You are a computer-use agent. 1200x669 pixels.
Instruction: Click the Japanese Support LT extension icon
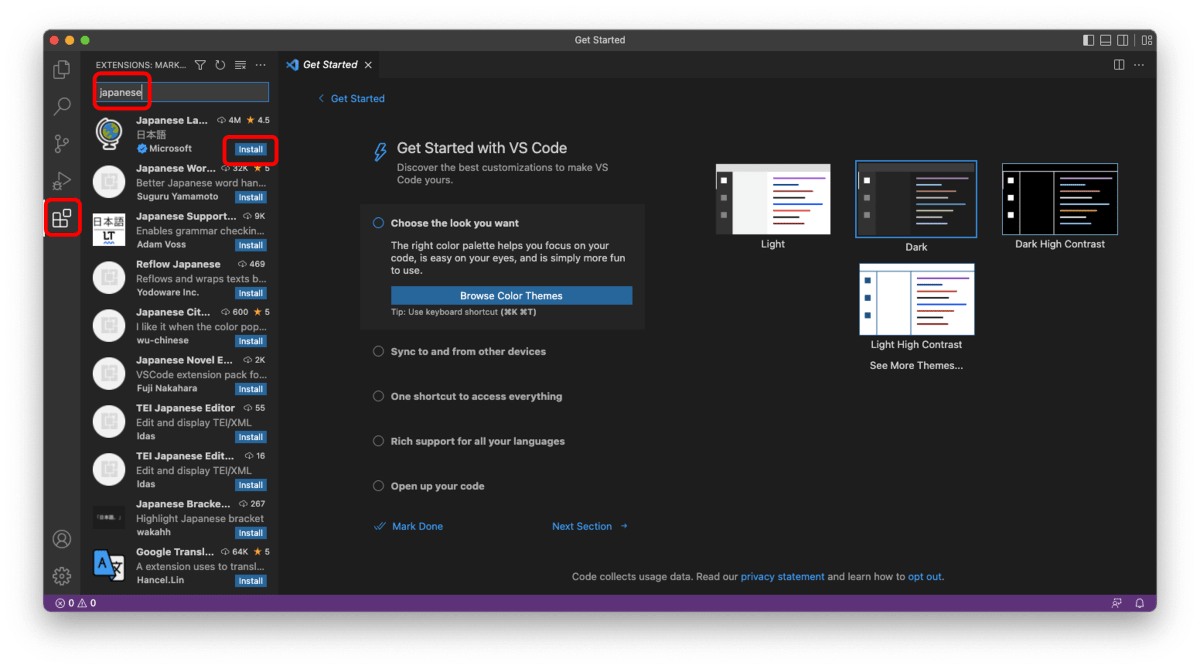point(108,229)
